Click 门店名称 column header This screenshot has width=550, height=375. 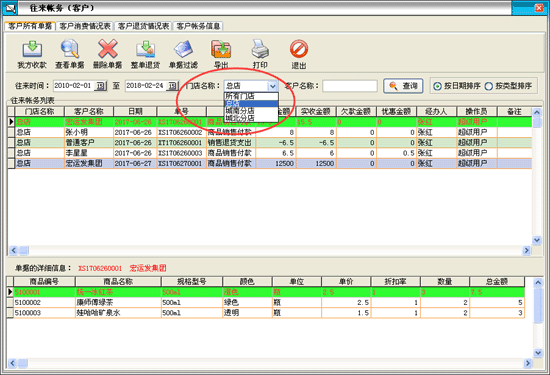[40, 112]
